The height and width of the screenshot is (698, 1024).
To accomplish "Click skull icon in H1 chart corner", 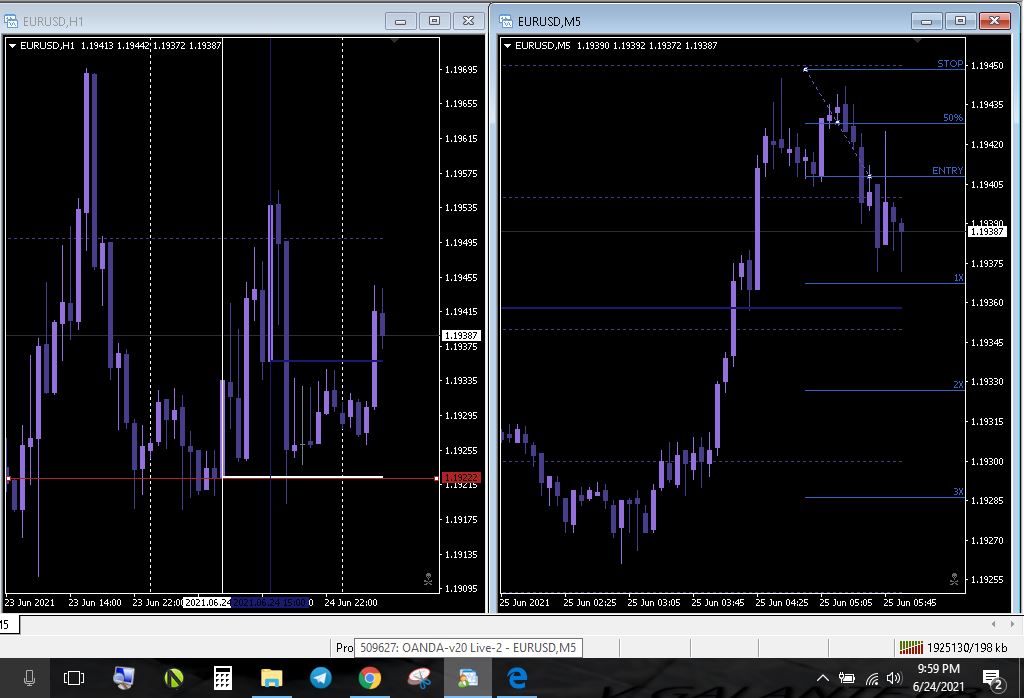I will pyautogui.click(x=427, y=578).
